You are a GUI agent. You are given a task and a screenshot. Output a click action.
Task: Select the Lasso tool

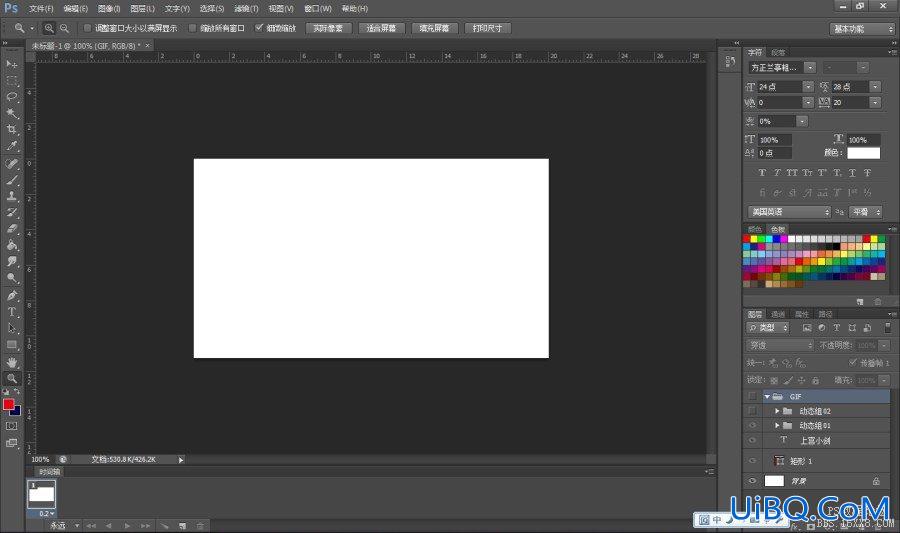pos(11,96)
